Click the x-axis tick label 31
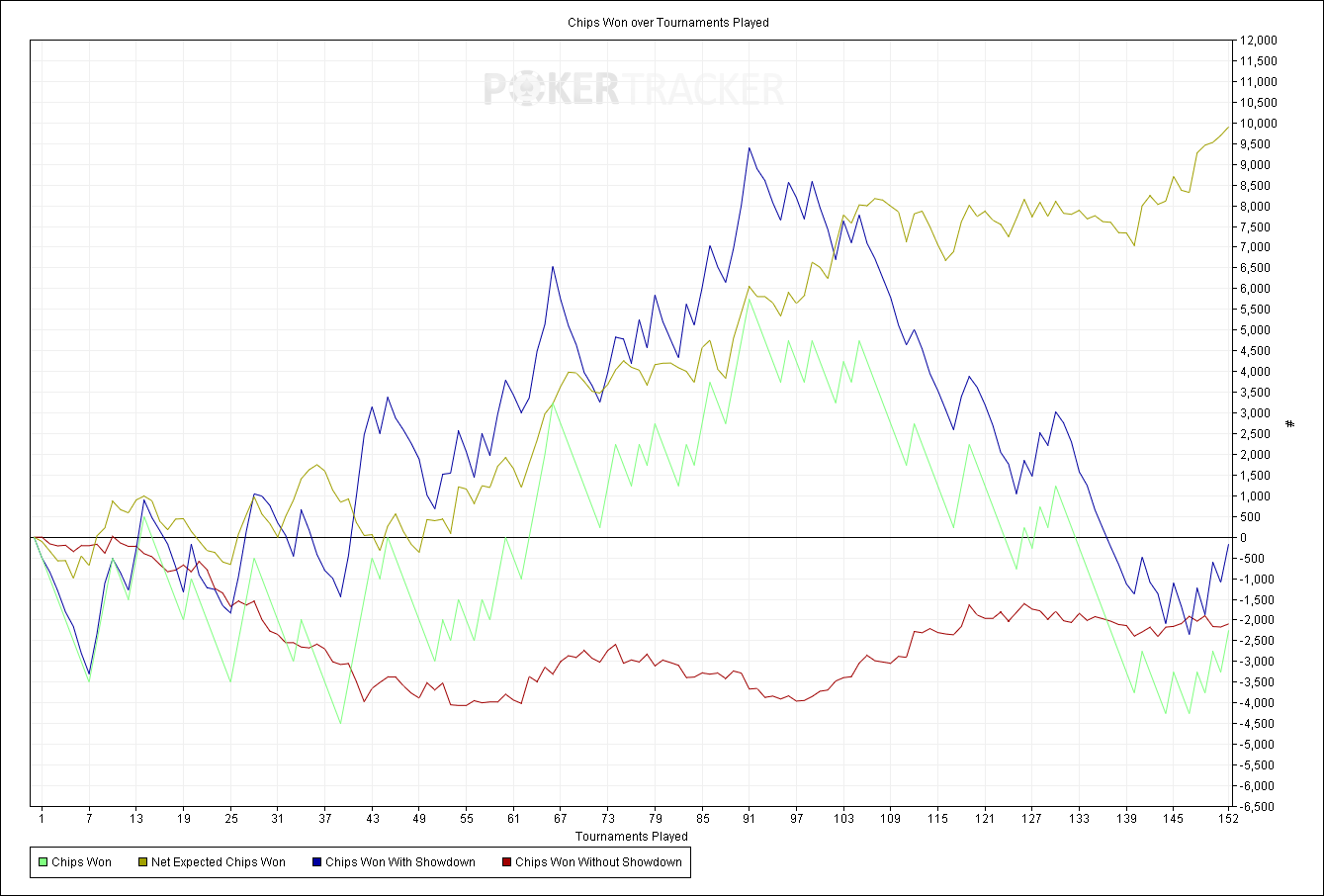This screenshot has width=1324, height=896. click(x=278, y=820)
